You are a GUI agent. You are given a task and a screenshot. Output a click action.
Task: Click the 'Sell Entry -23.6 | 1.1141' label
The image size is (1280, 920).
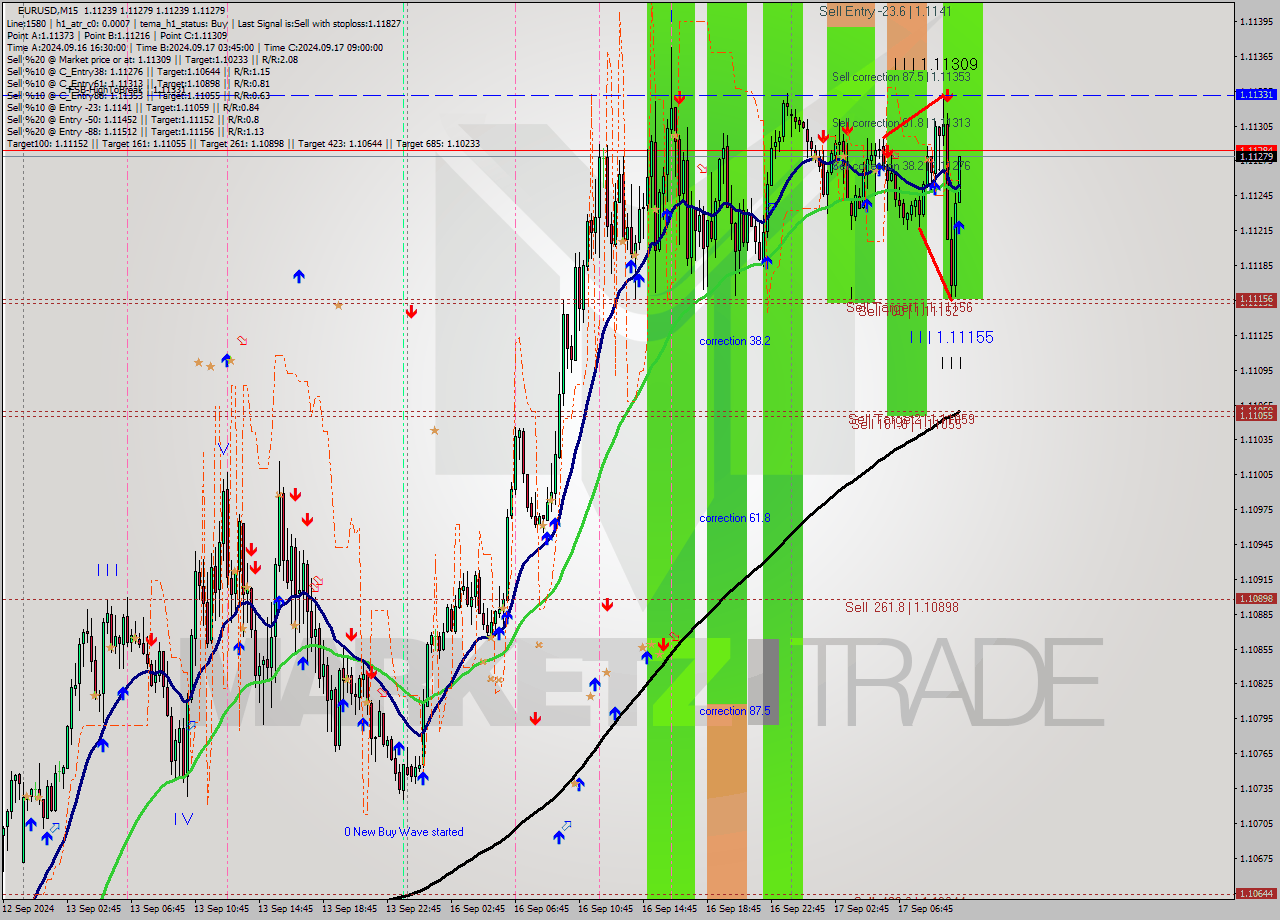pos(885,11)
